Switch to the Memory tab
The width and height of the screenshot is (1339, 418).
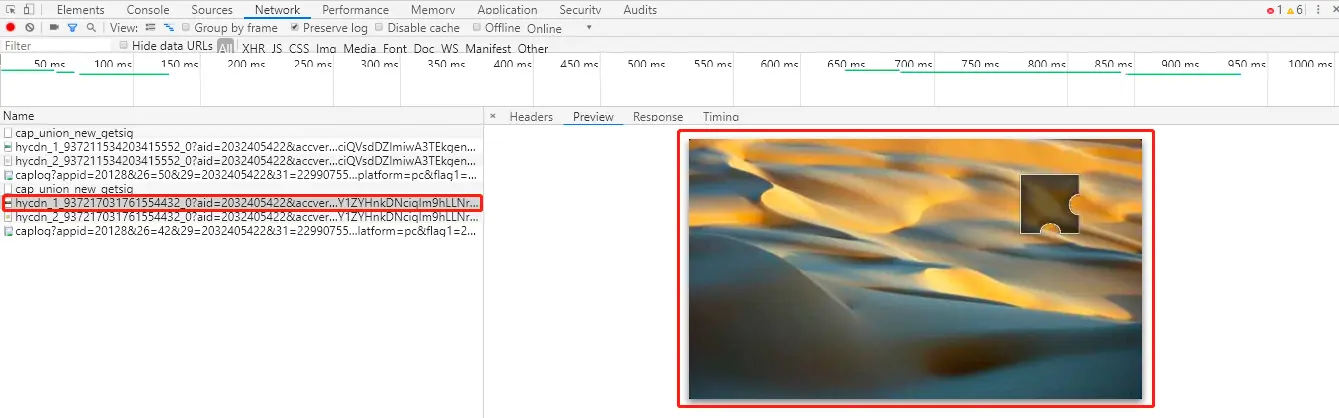click(x=433, y=9)
